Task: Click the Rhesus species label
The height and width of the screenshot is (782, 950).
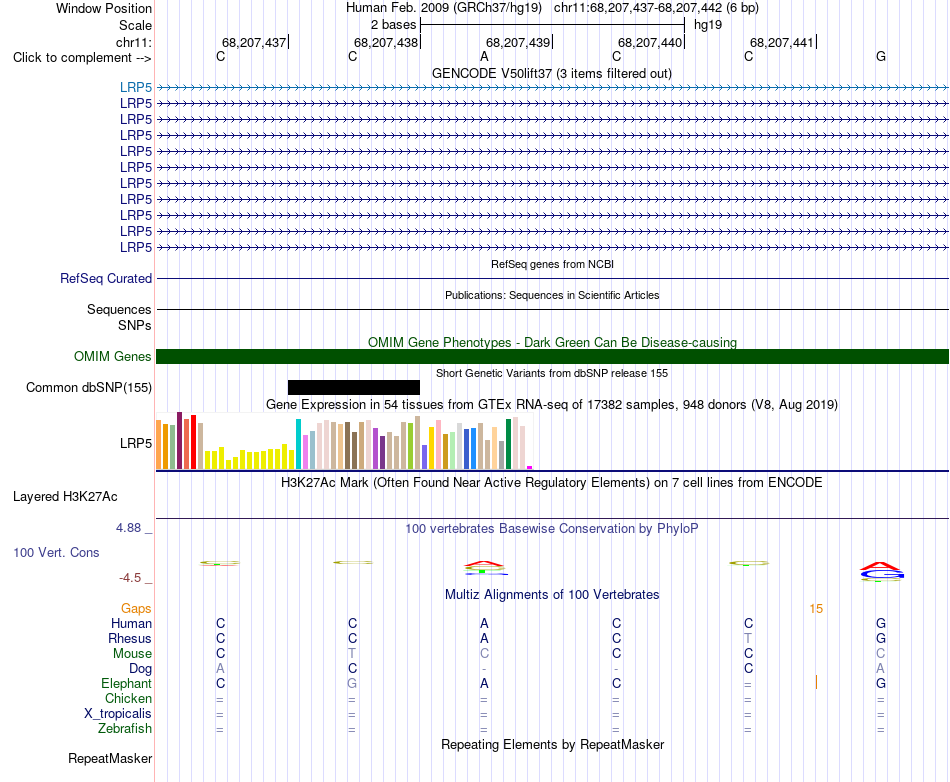Action: (x=130, y=638)
